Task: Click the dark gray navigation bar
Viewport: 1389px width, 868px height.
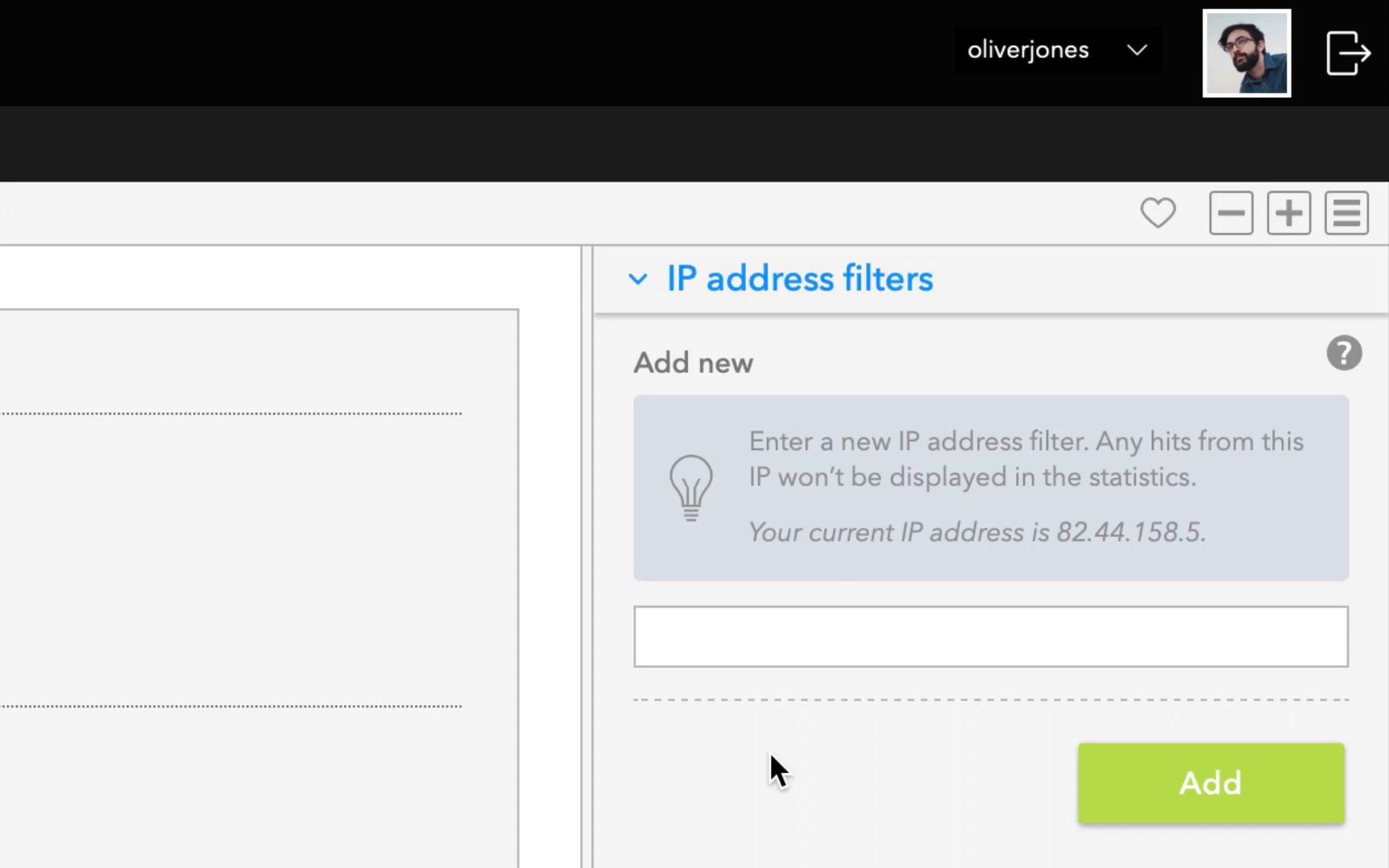Action: click(x=694, y=144)
